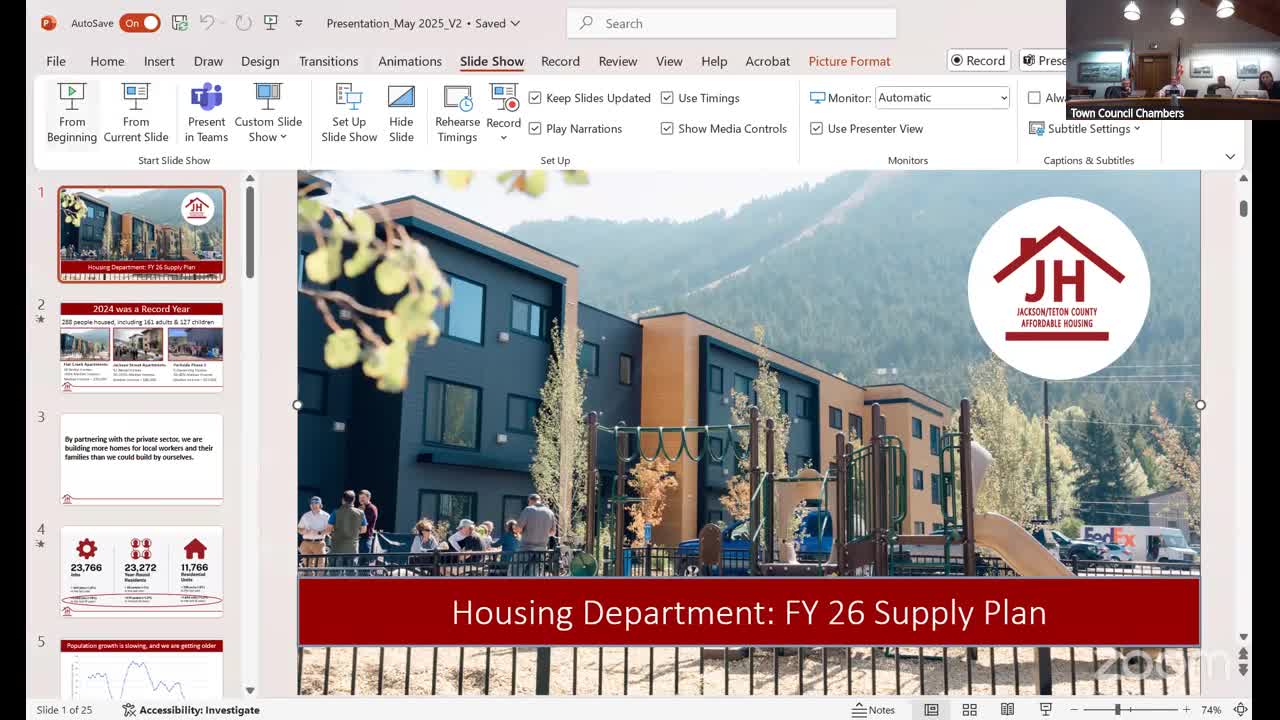Open the Draw tab

208,61
